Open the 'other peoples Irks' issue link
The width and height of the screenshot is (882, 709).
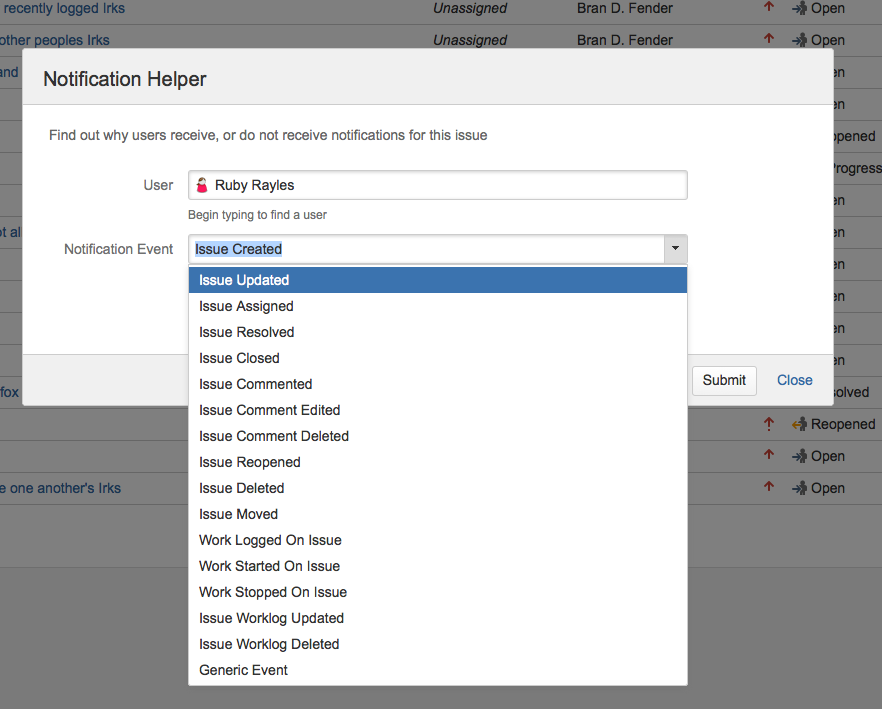(55, 40)
